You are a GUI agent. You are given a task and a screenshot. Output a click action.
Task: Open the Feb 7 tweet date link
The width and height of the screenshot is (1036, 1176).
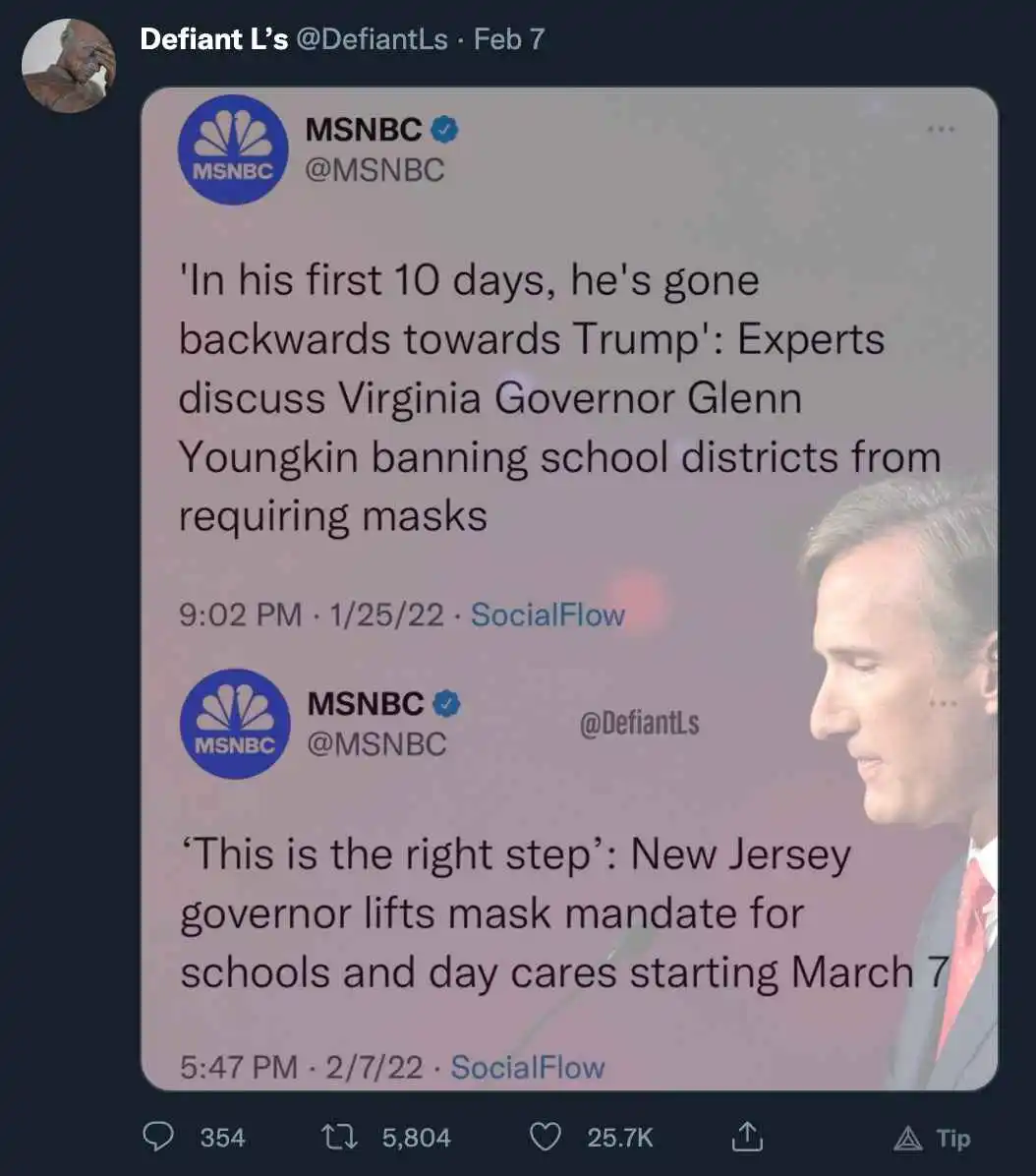tap(508, 39)
